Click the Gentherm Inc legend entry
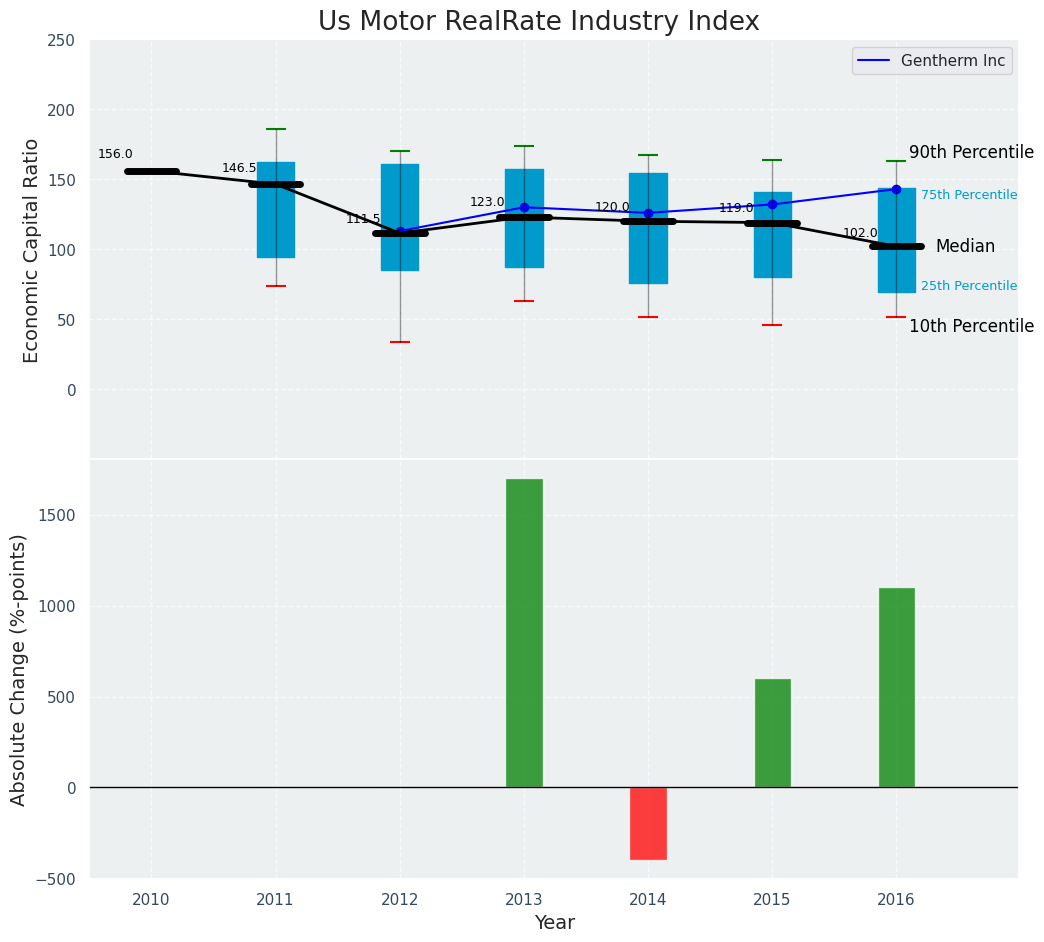1044x942 pixels. point(932,61)
